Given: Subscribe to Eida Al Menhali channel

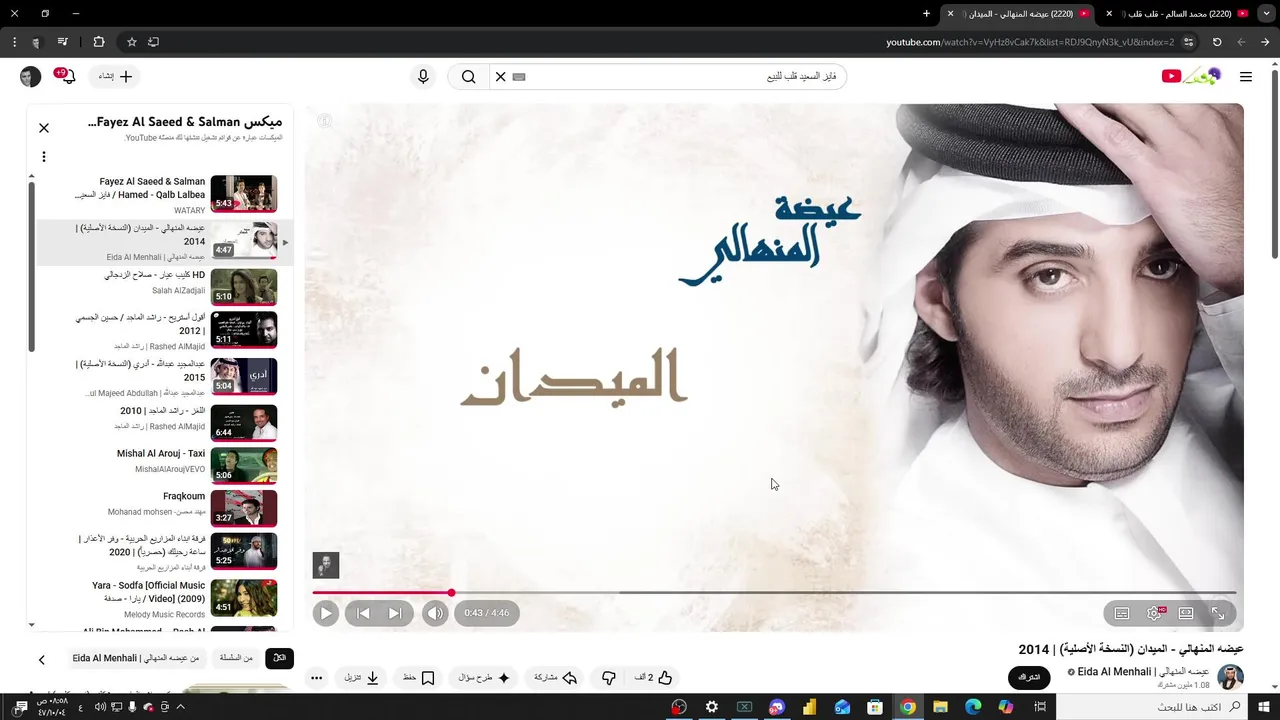Looking at the screenshot, I should (1029, 677).
